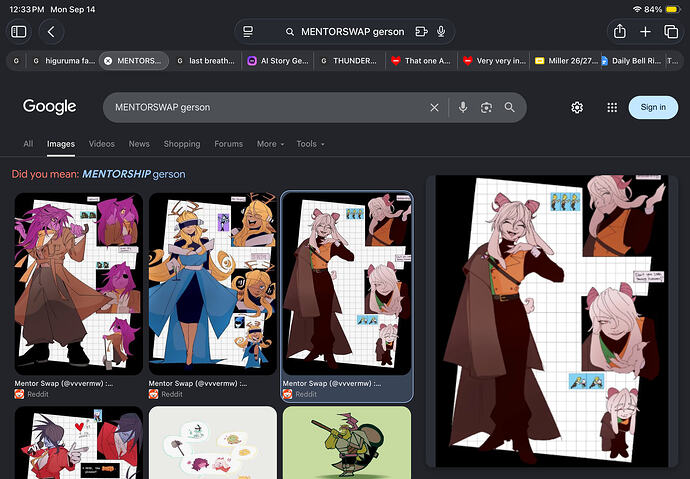Tap the Safari address bar search icon
The width and height of the screenshot is (690, 479).
(290, 32)
